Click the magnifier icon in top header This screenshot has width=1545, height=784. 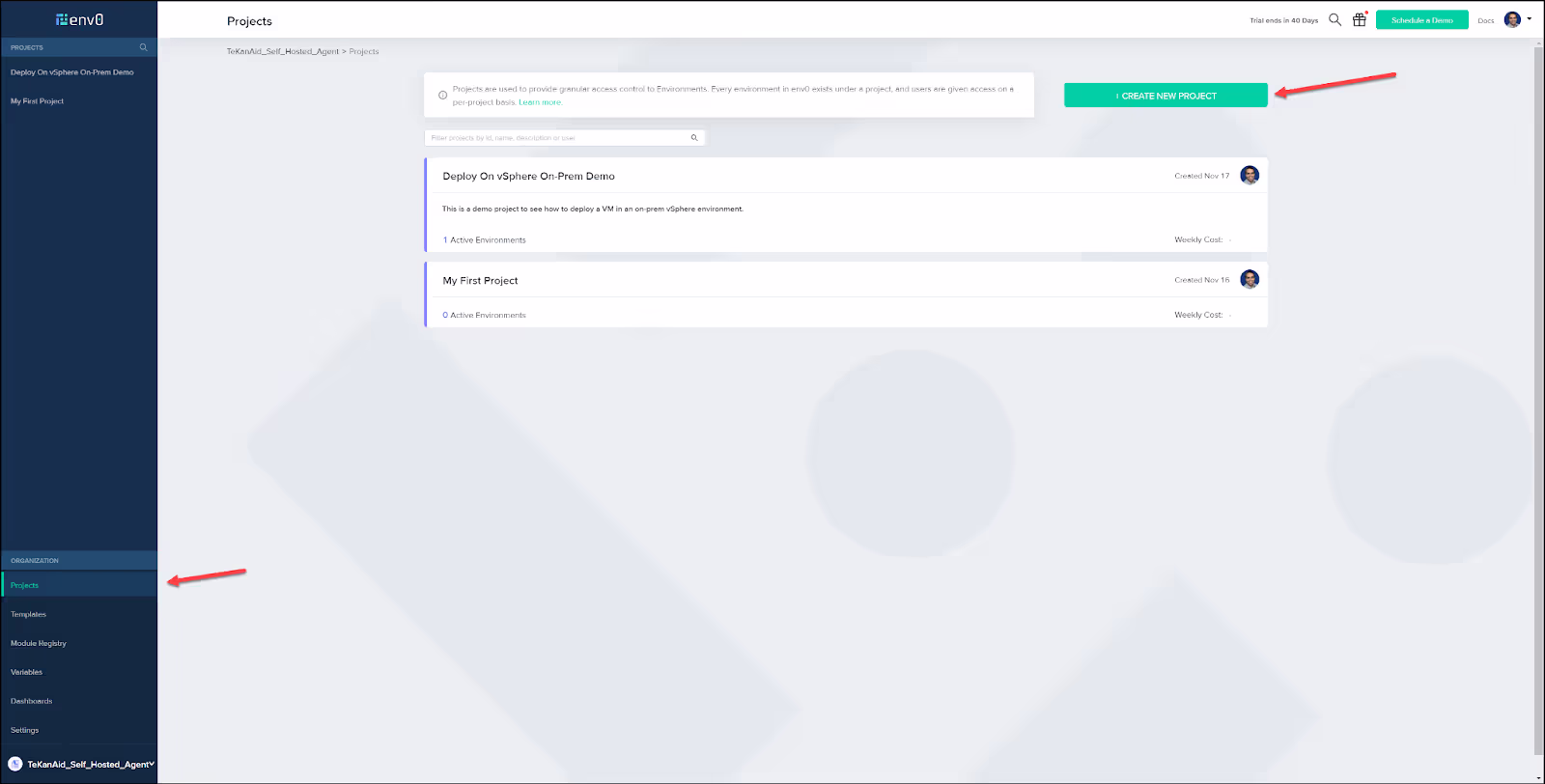[x=1334, y=19]
